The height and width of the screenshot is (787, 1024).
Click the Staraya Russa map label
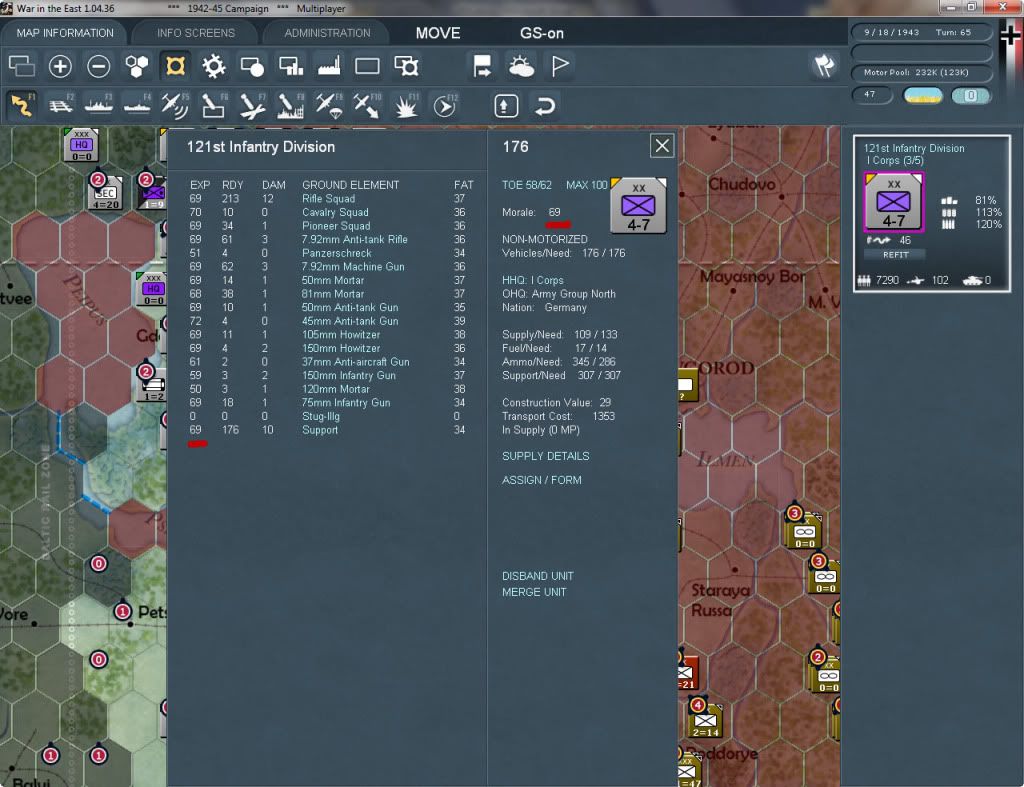tap(720, 600)
